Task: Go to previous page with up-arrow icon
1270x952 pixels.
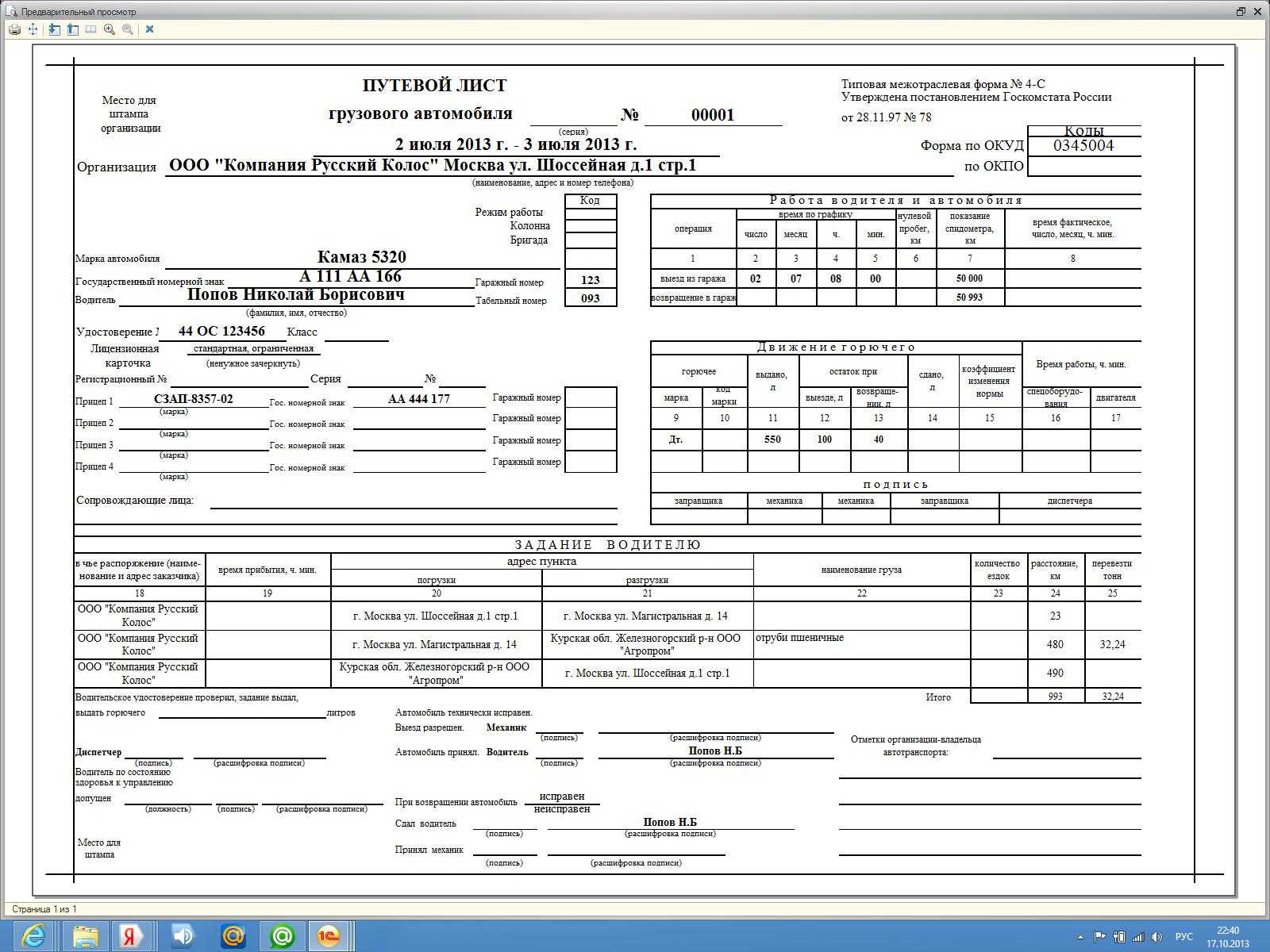Action: point(72,29)
